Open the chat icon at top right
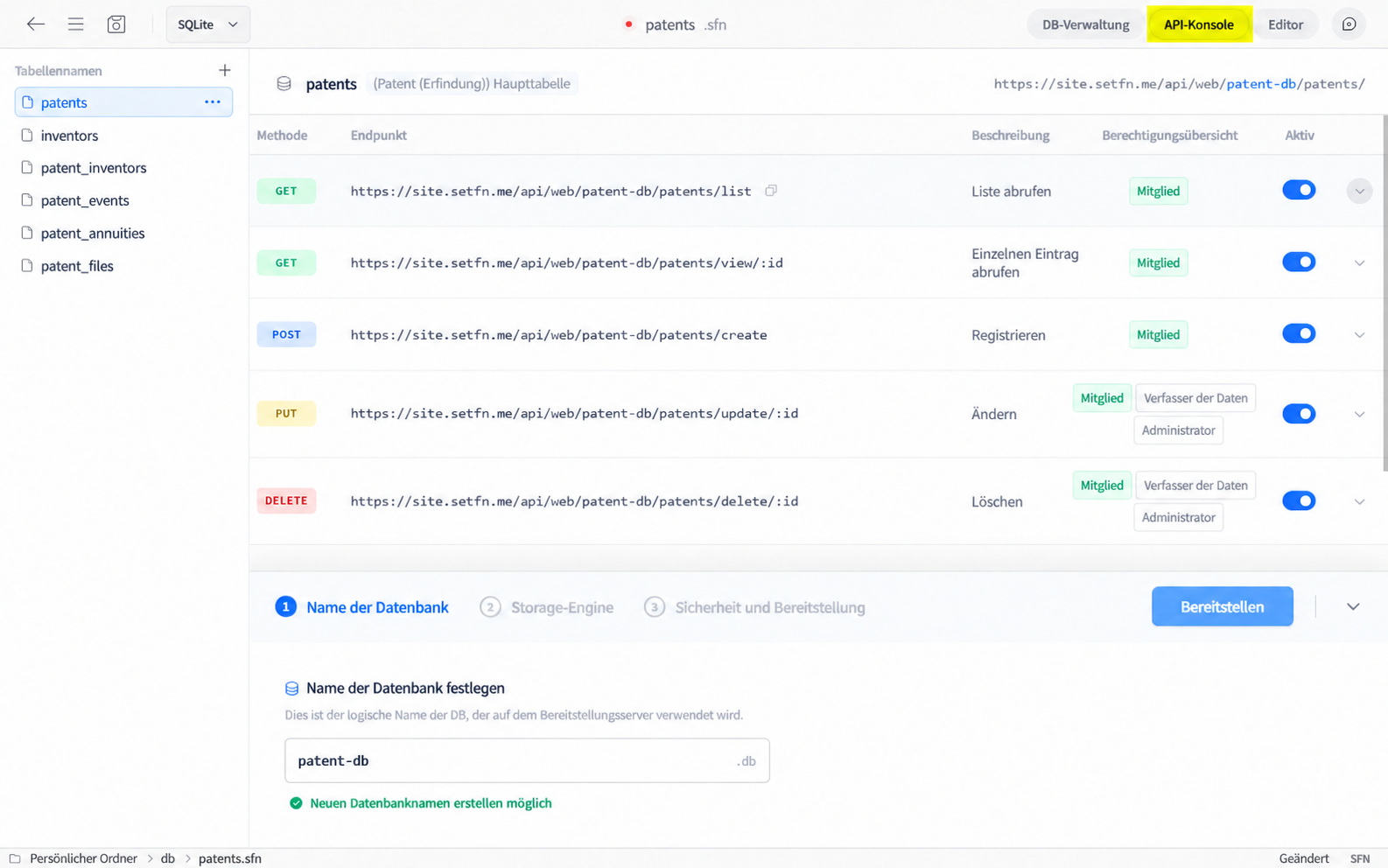The height and width of the screenshot is (868, 1388). 1349,24
